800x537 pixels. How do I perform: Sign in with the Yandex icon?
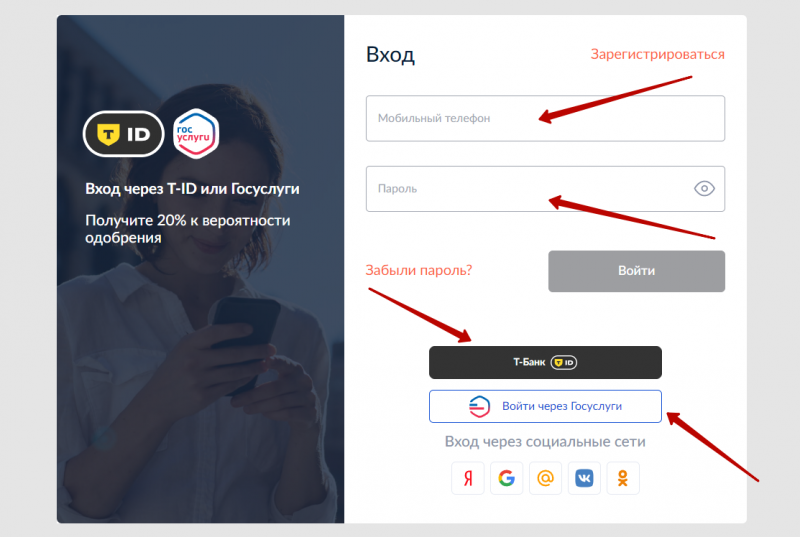(x=467, y=478)
